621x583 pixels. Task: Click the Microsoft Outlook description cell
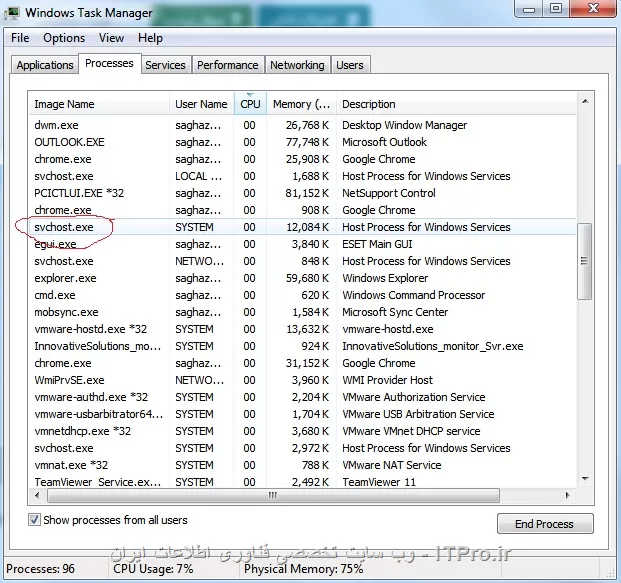pyautogui.click(x=384, y=142)
